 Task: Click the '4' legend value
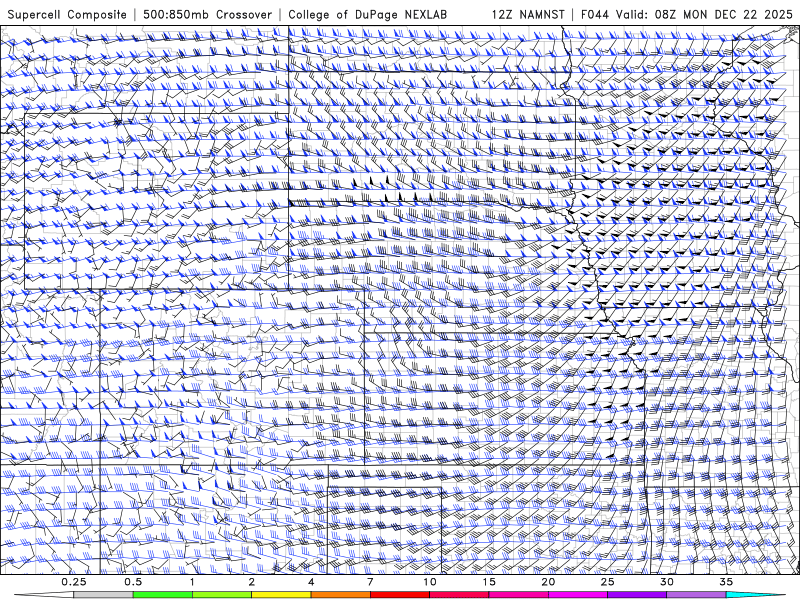click(311, 582)
